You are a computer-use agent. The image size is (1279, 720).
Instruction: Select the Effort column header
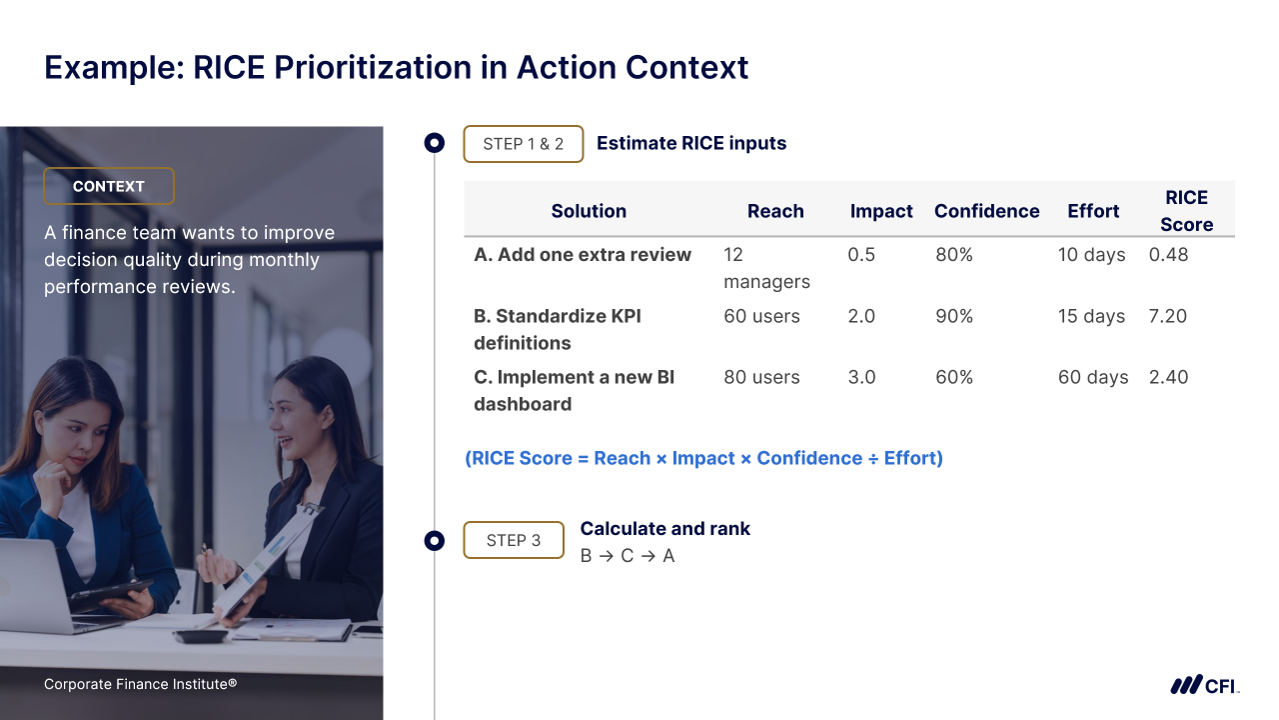(1093, 211)
